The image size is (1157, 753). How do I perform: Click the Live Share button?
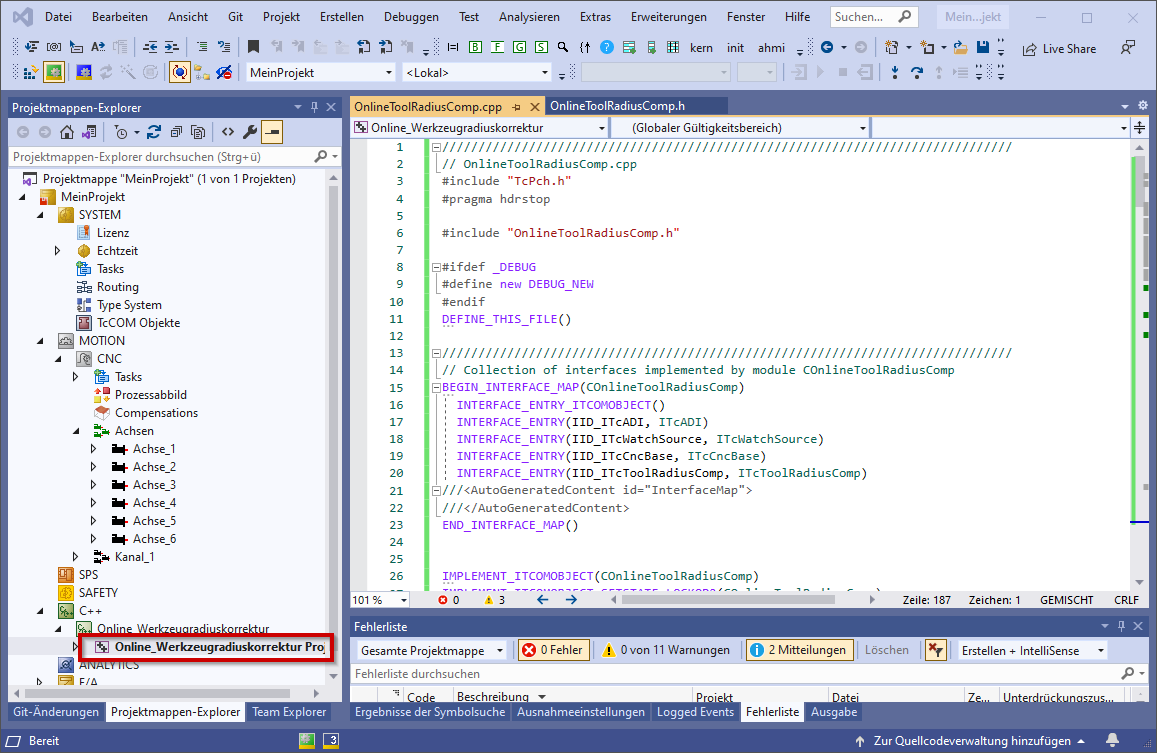pyautogui.click(x=1060, y=49)
